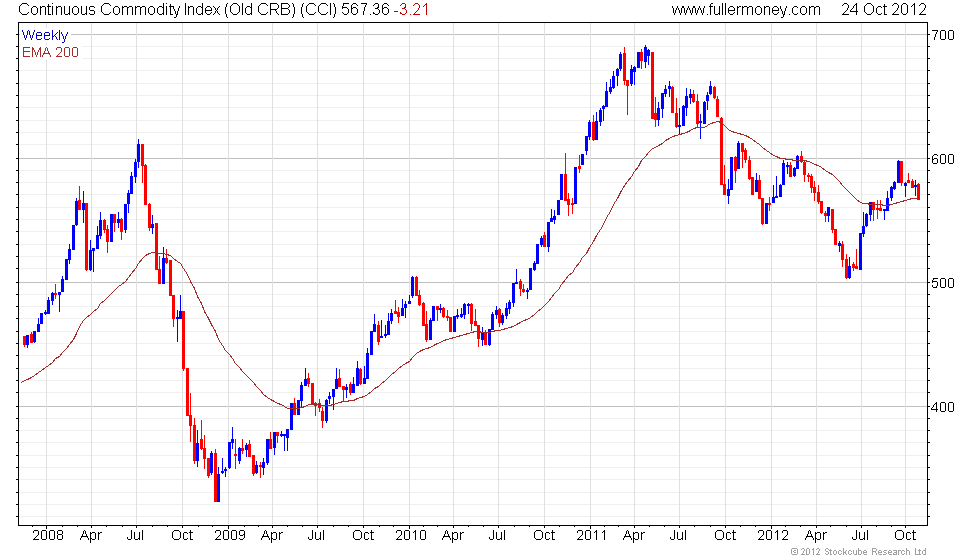Click the Oct label just before 2009

click(x=182, y=536)
